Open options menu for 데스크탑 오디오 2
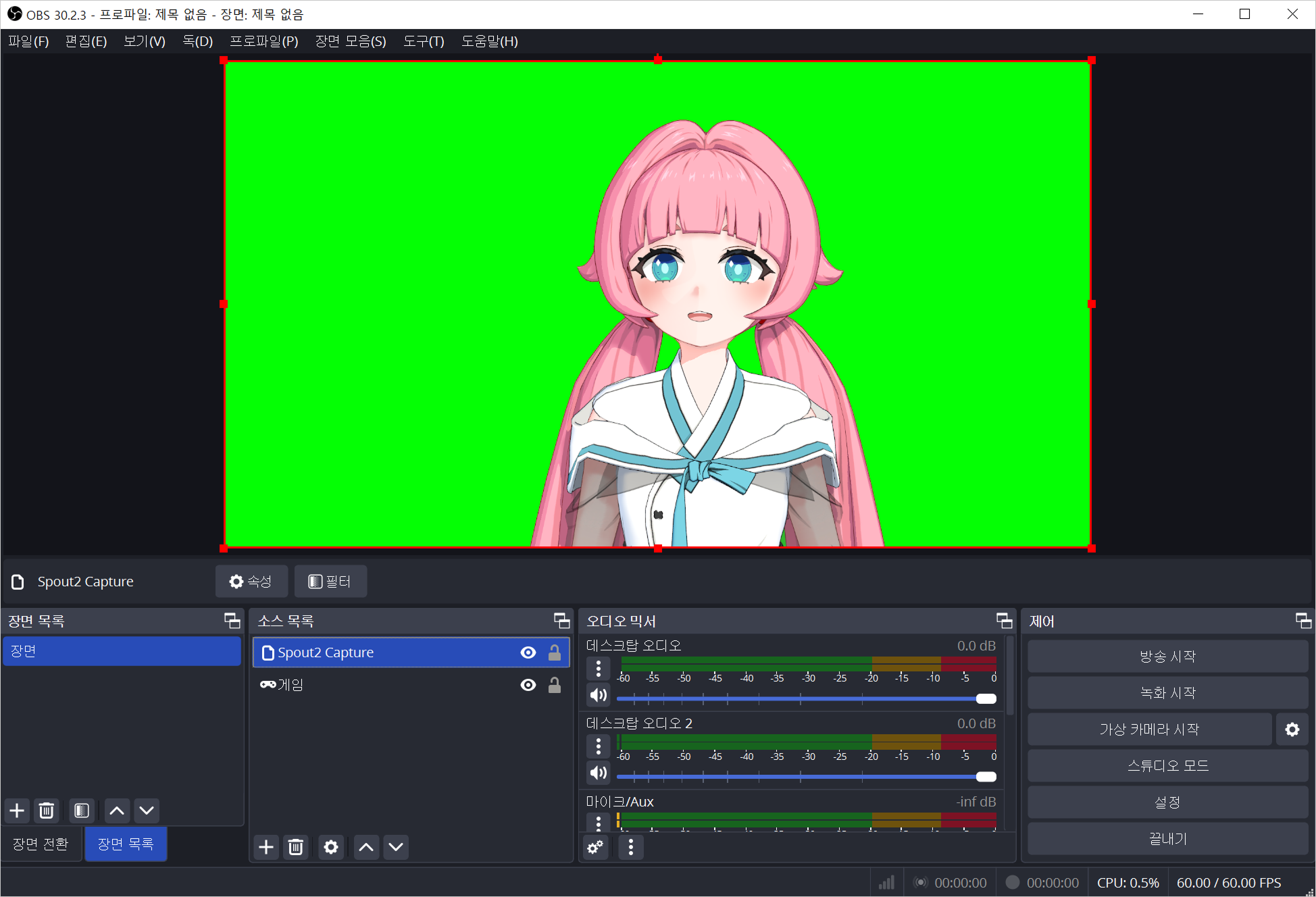The width and height of the screenshot is (1316, 897). [599, 746]
